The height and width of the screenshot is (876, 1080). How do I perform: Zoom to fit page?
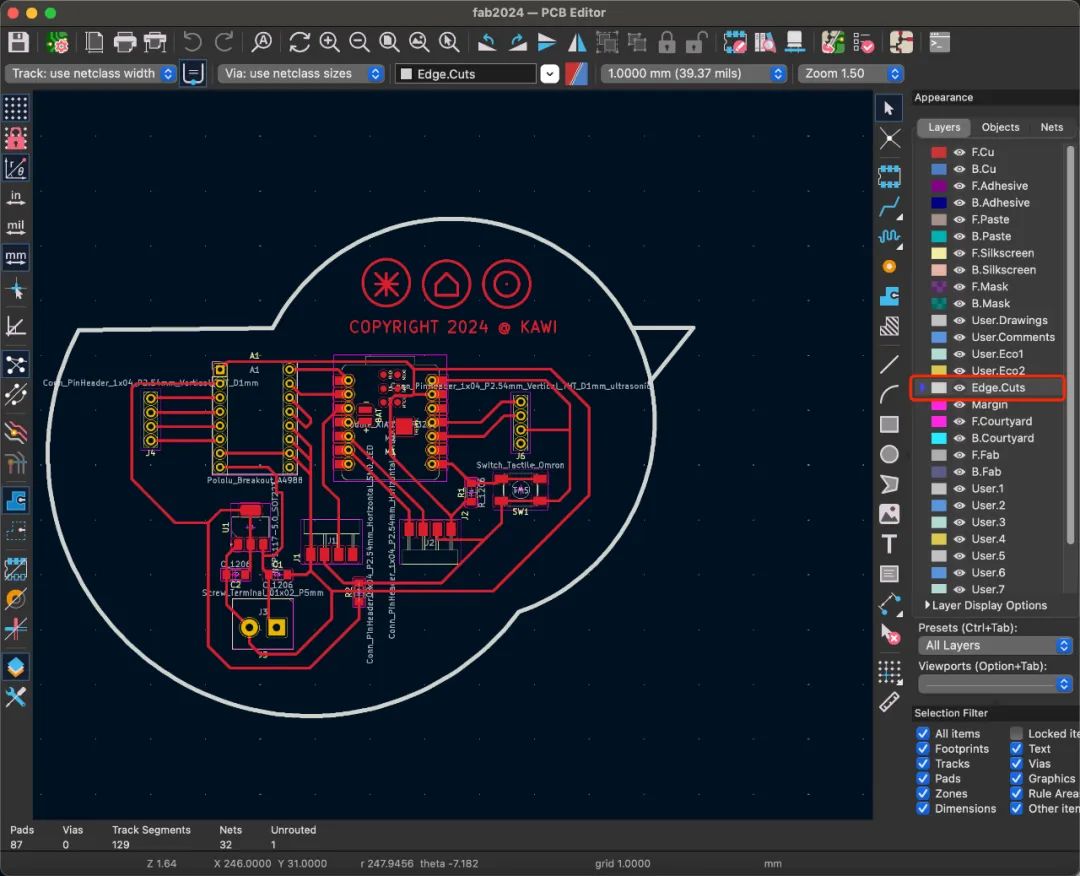click(390, 43)
